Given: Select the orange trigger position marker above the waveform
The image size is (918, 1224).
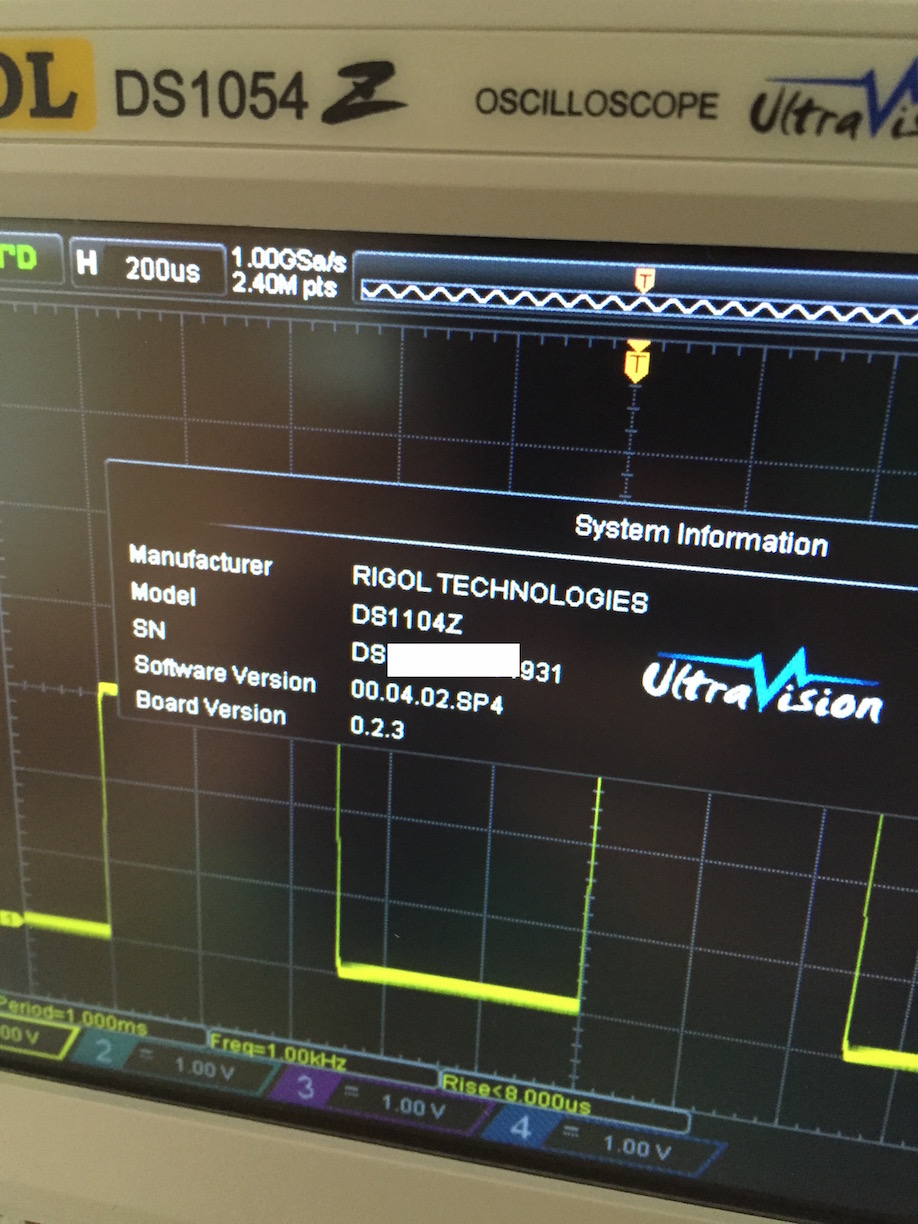Looking at the screenshot, I should 636,361.
